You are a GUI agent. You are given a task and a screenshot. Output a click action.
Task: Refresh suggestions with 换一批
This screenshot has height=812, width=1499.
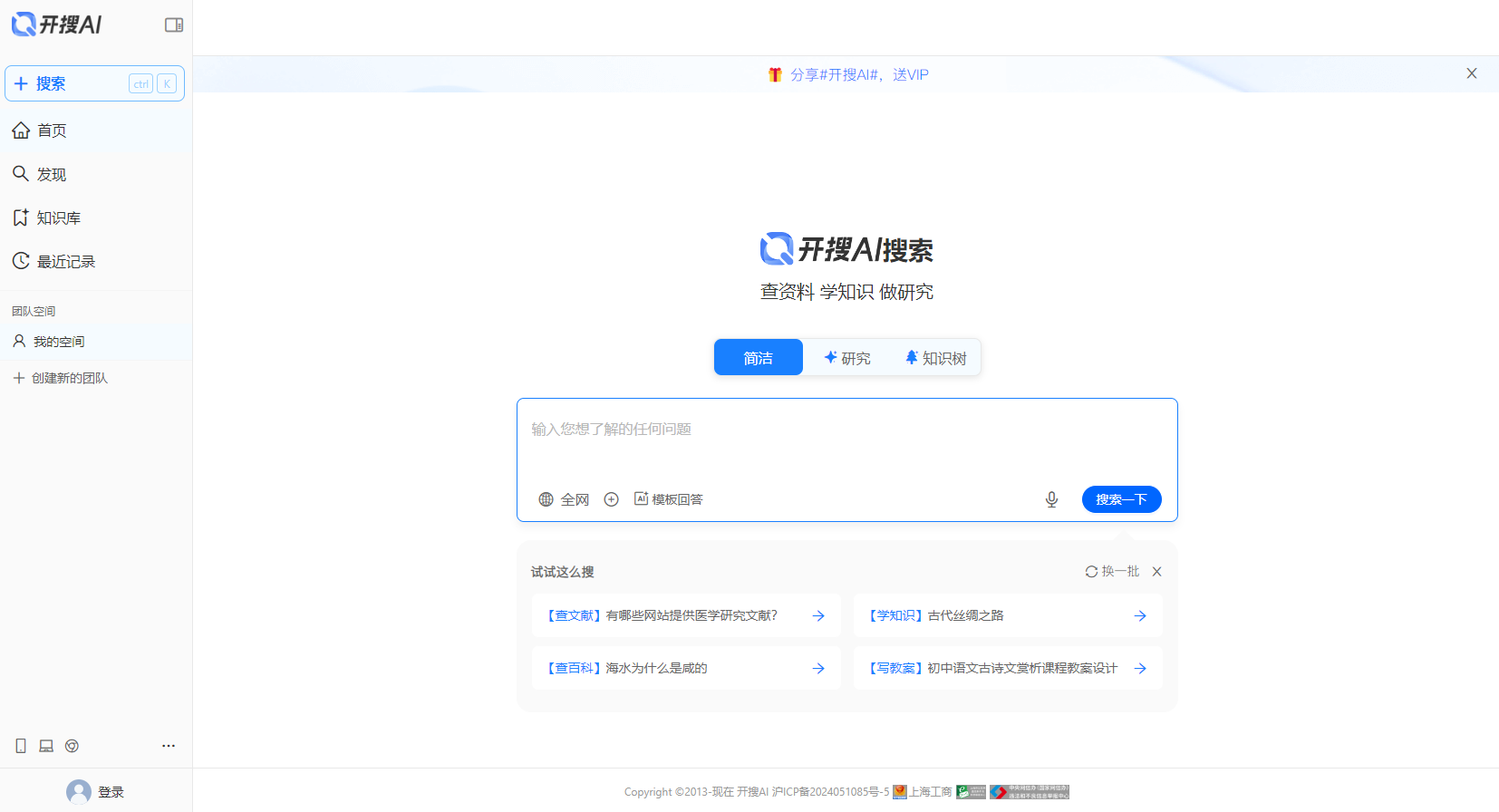tap(1112, 572)
